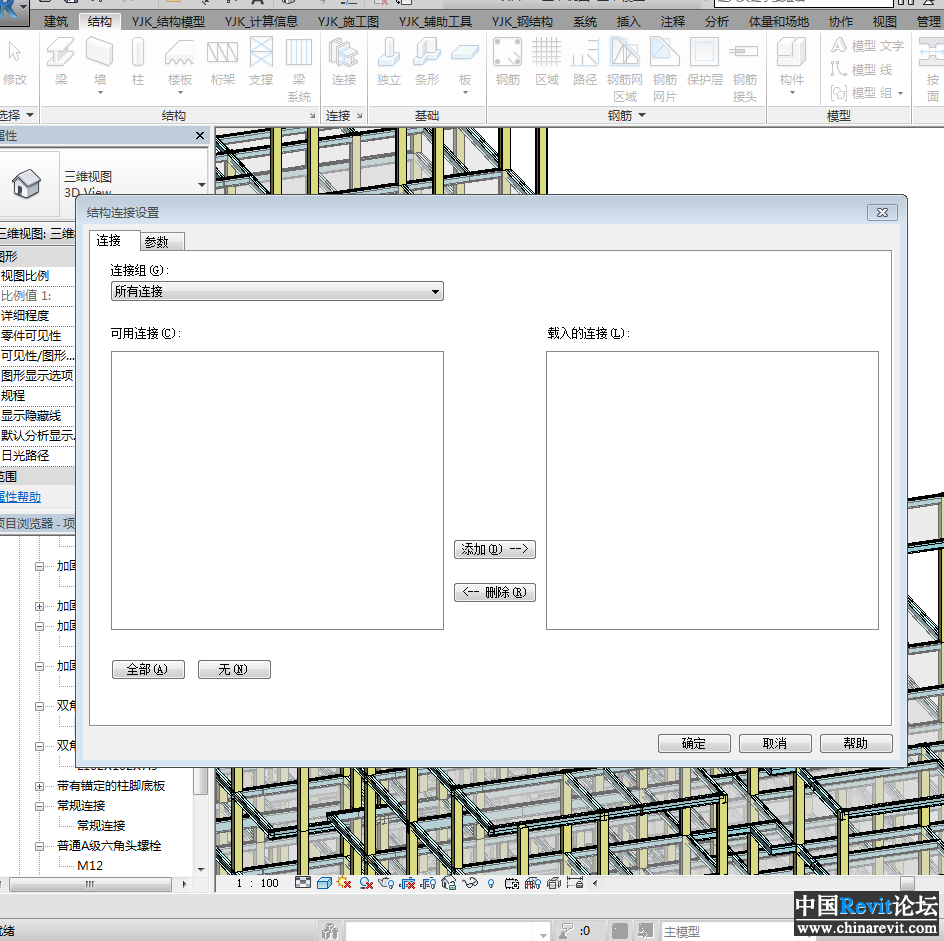Click the <-- 删除 button
This screenshot has width=944, height=941.
(495, 592)
